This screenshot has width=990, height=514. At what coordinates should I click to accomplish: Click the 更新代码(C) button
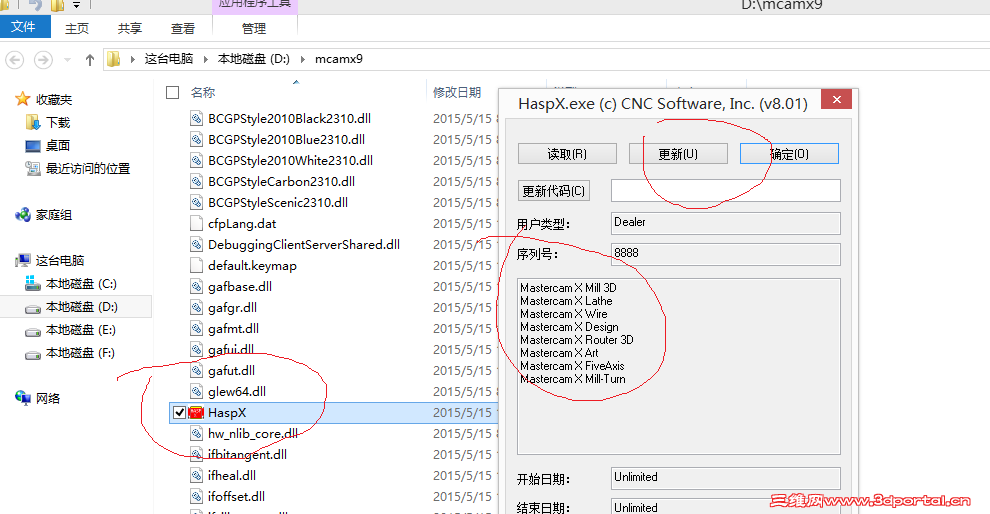[x=554, y=191]
